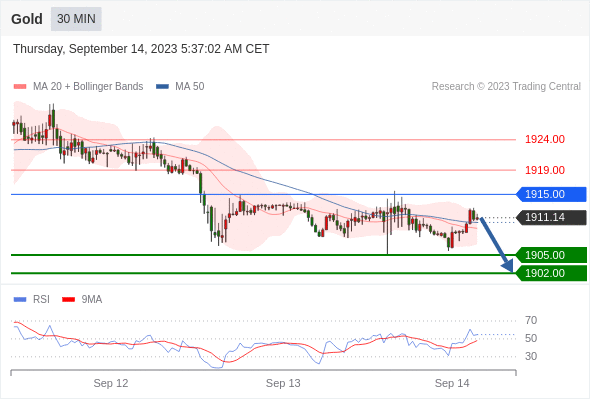Select the 1911.14 current price tag
This screenshot has width=590, height=400.
click(x=551, y=217)
